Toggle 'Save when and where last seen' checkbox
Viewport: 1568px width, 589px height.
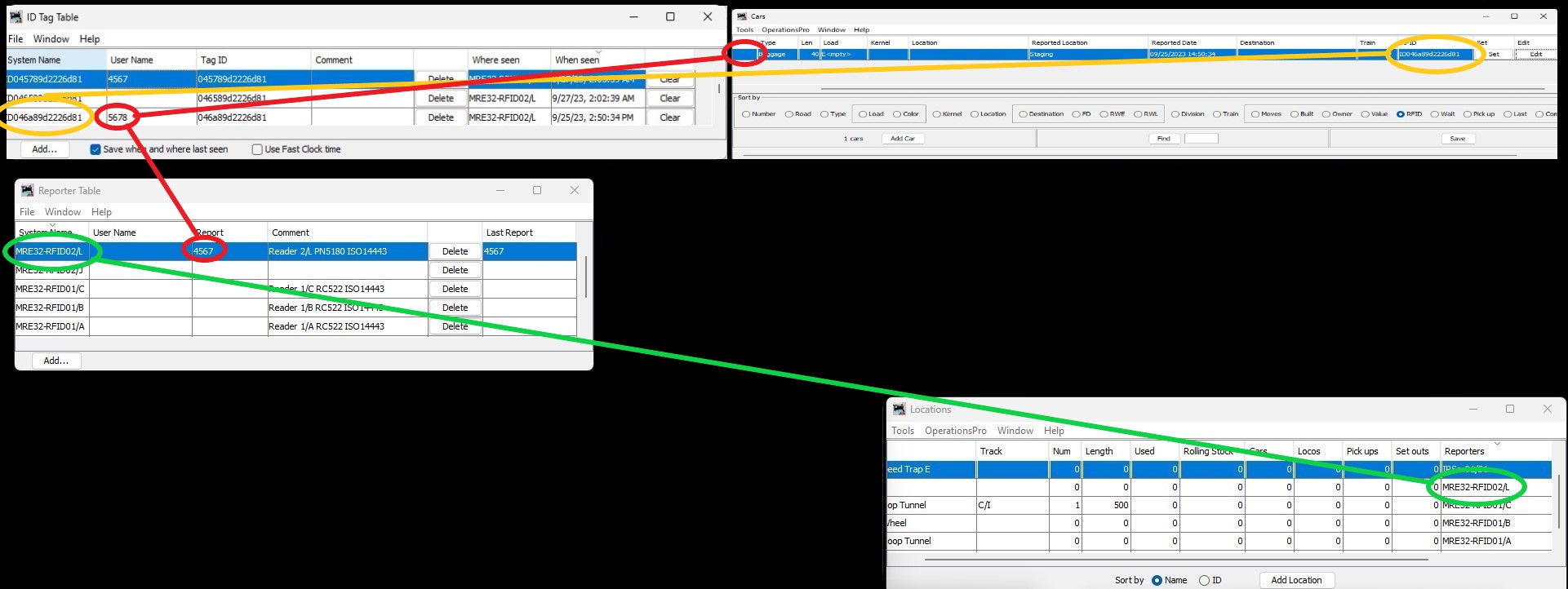(96, 149)
